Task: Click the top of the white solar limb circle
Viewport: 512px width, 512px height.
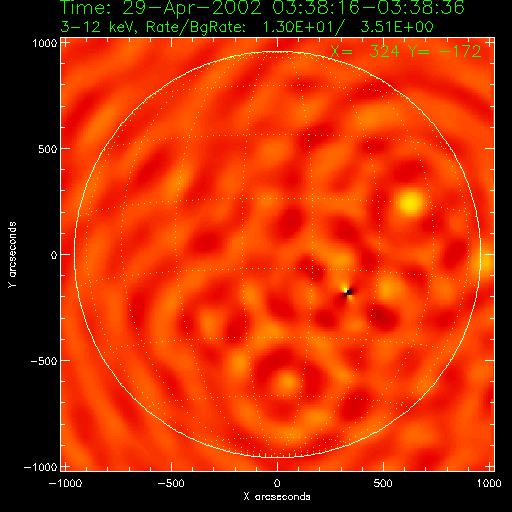Action: (277, 52)
